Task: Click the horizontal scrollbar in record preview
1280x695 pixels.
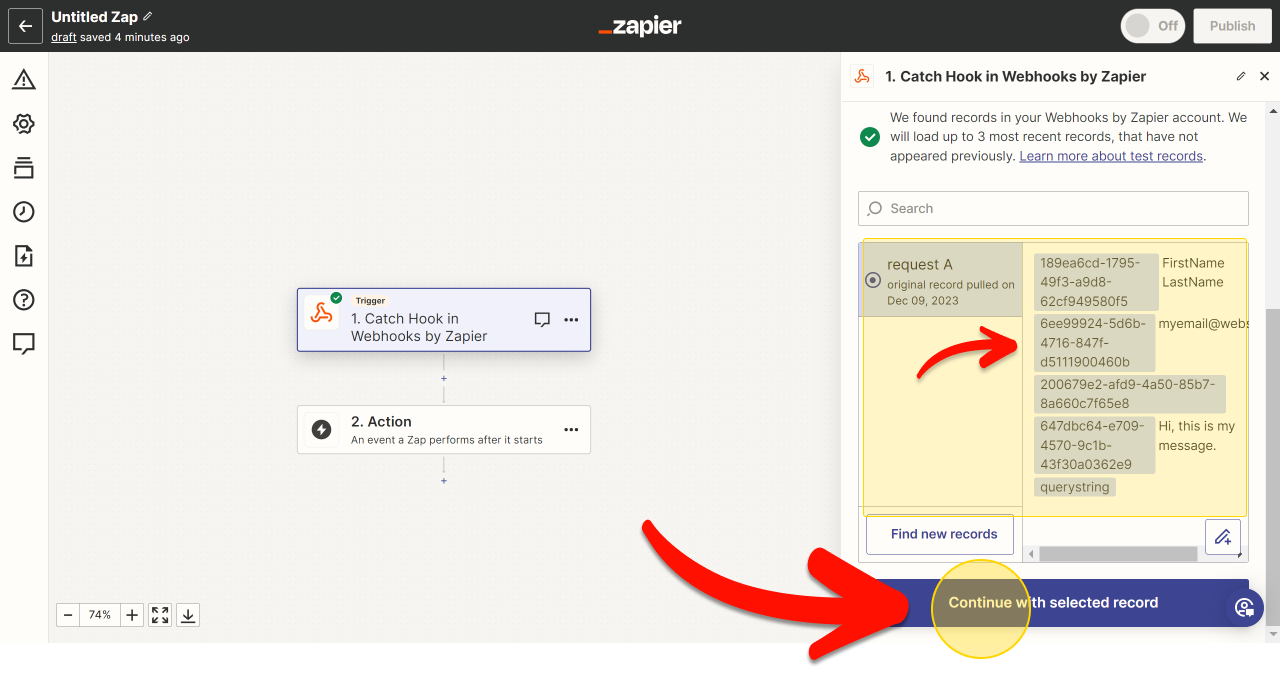Action: (x=1117, y=554)
